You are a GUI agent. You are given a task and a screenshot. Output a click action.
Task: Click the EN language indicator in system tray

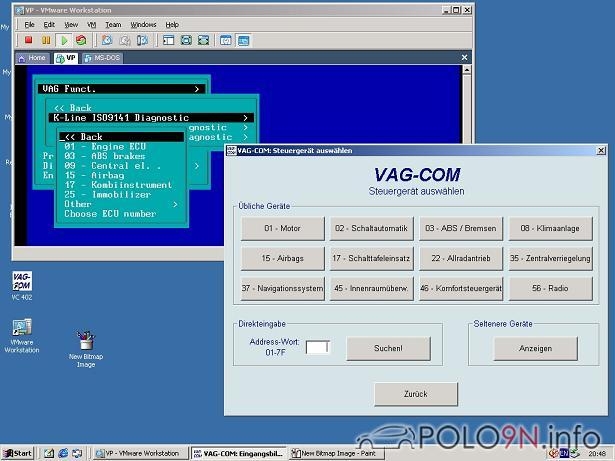click(x=564, y=453)
